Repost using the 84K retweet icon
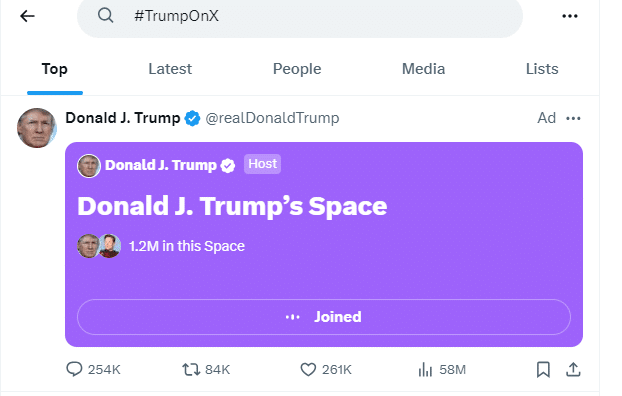This screenshot has height=396, width=622. [191, 369]
